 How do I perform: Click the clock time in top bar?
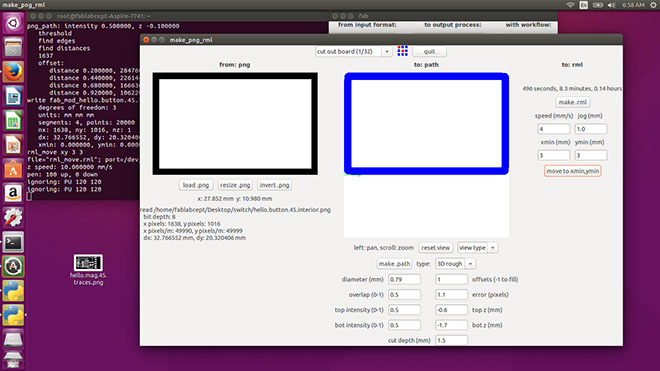(633, 5)
